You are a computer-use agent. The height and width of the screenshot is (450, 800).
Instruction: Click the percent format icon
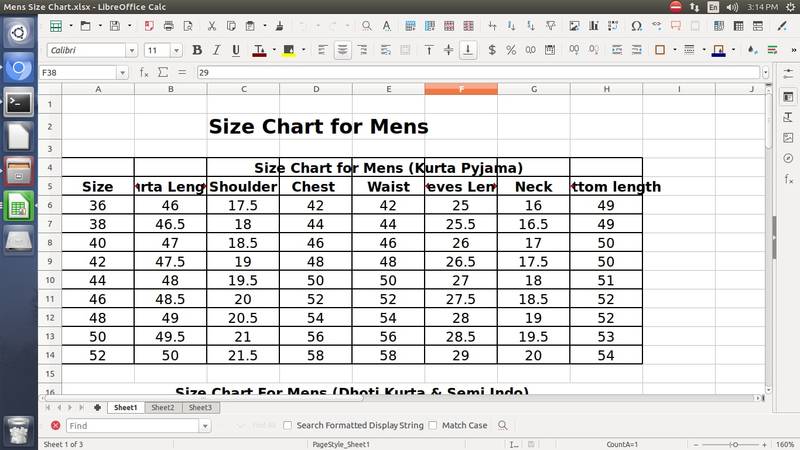point(511,50)
